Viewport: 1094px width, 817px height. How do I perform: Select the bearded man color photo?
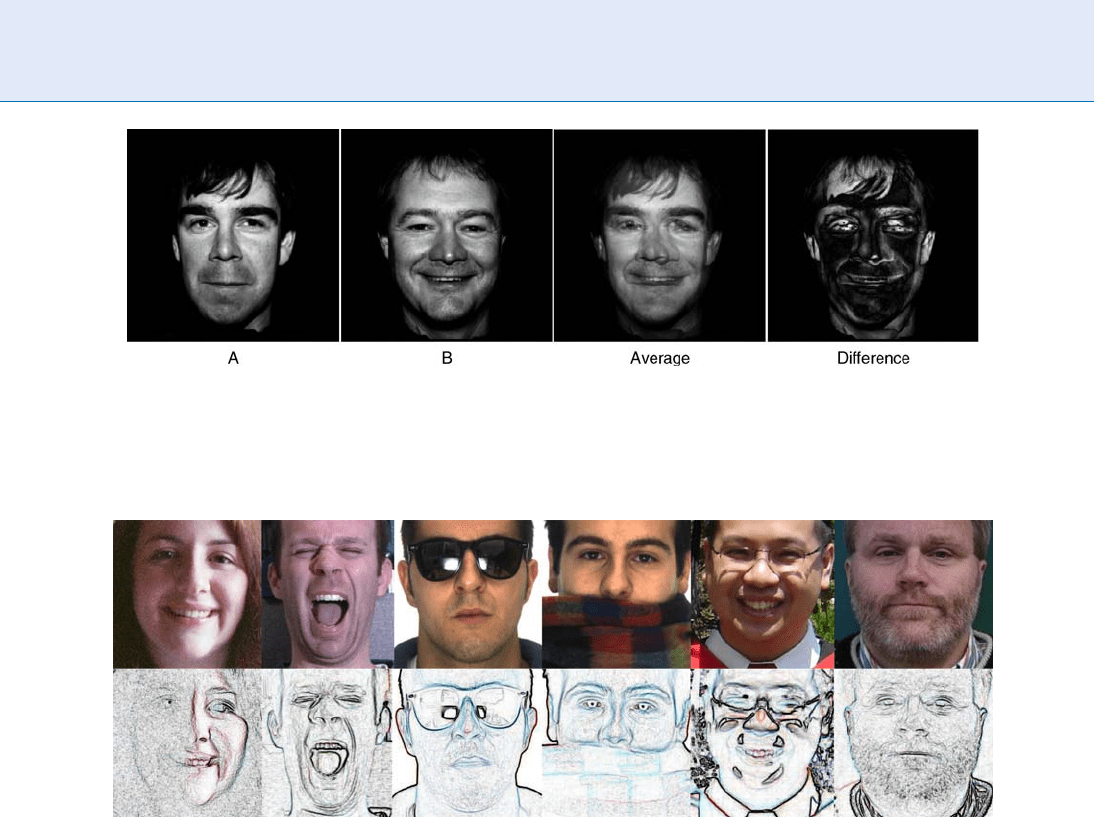point(913,594)
